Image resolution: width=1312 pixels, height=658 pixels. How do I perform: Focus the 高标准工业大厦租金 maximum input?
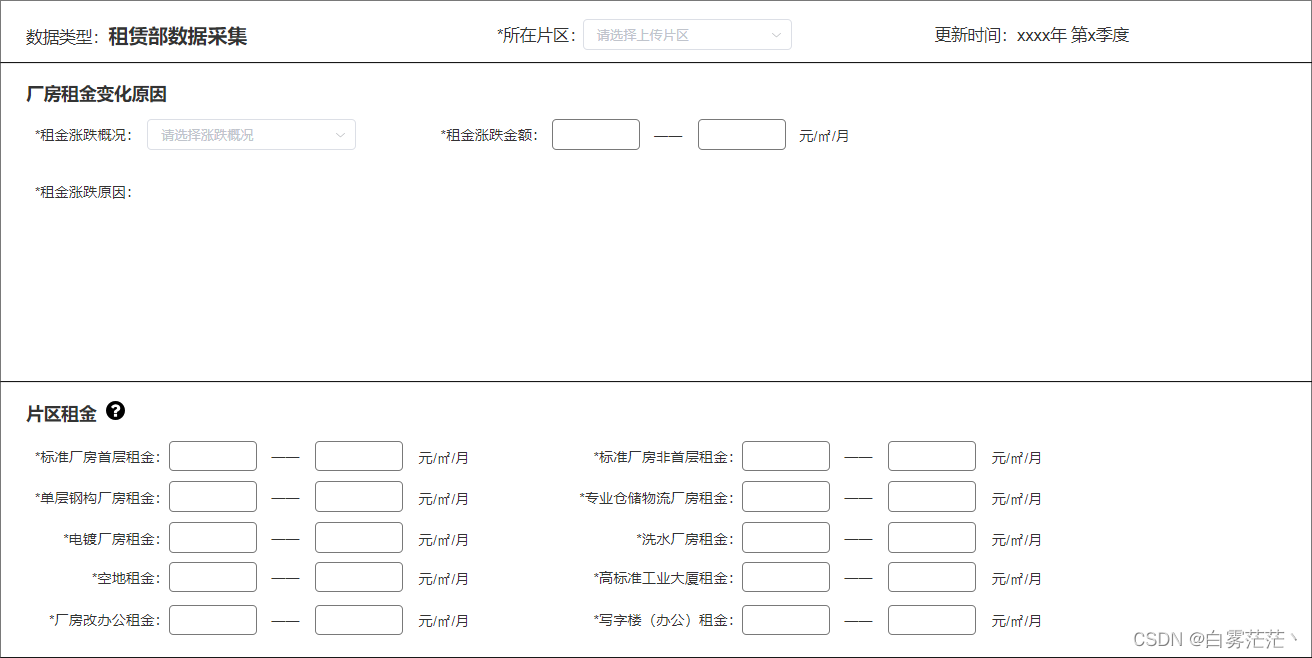click(x=932, y=577)
